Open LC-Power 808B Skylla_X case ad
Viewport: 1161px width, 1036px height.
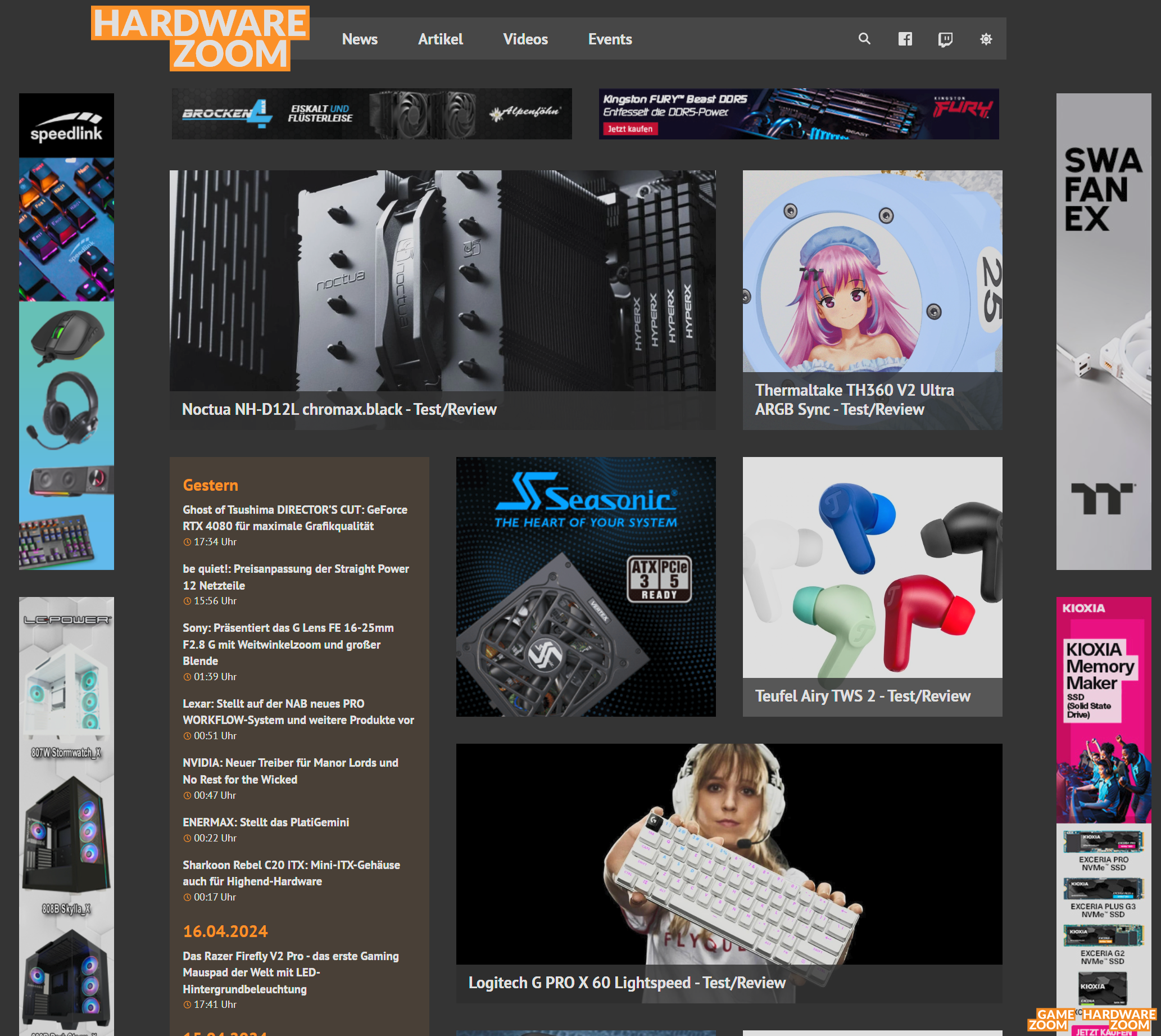66,845
